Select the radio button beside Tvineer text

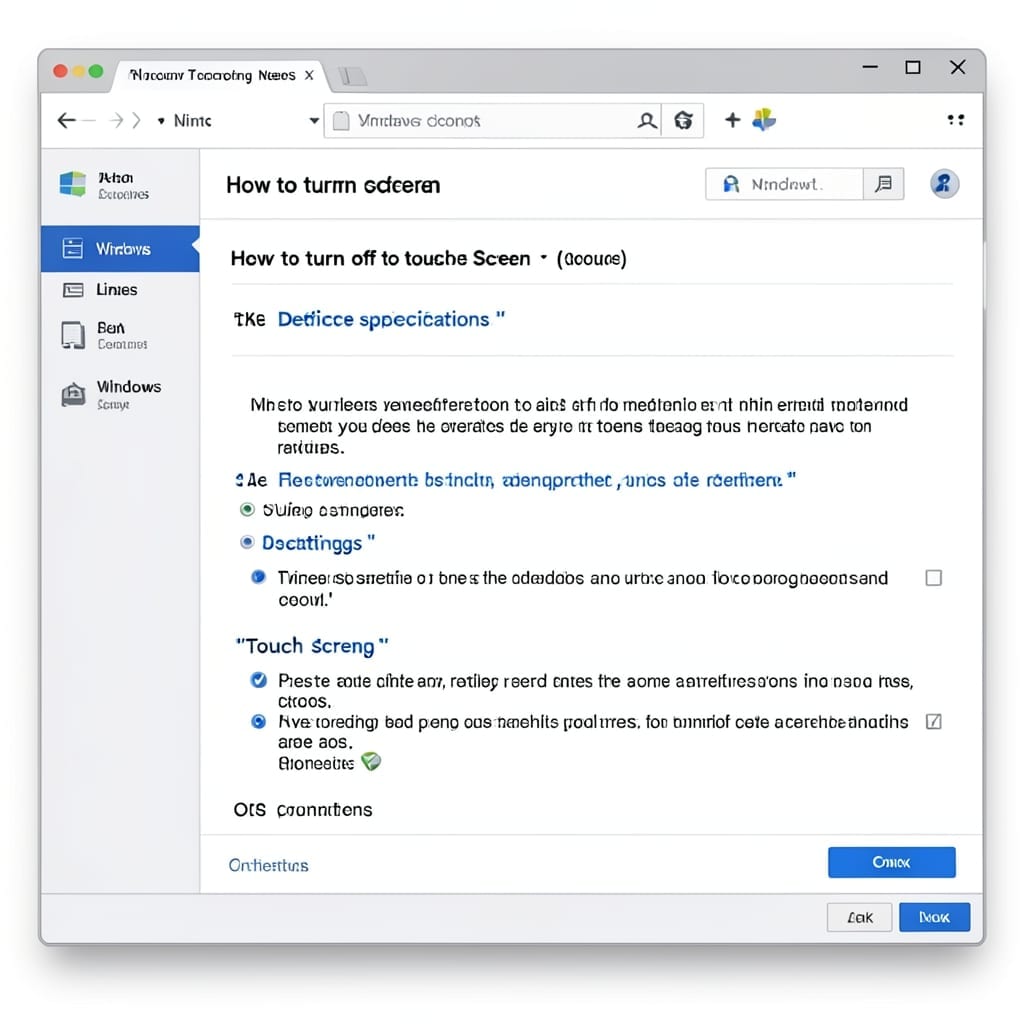[x=259, y=577]
